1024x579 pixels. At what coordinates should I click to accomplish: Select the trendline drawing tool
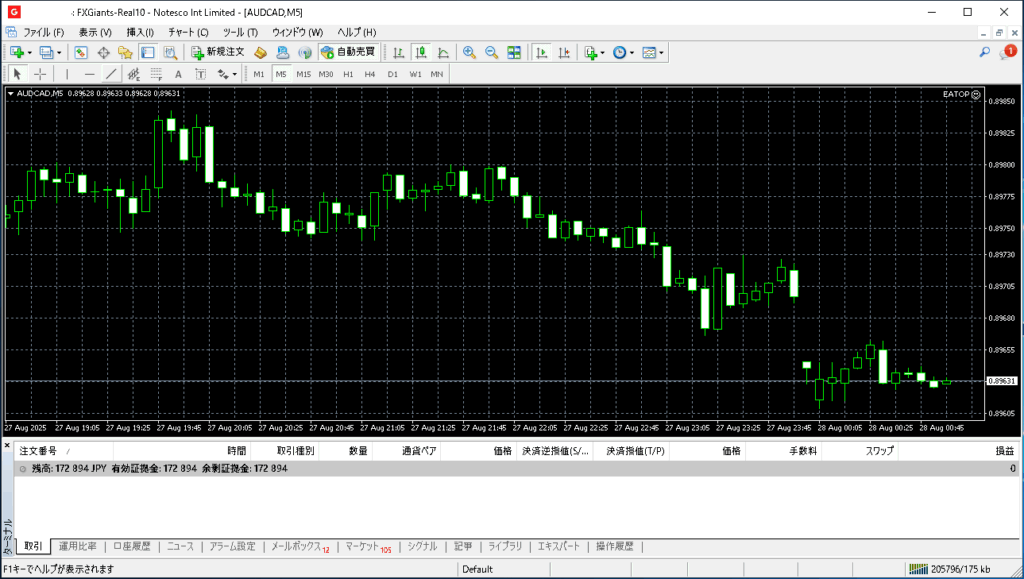(111, 74)
